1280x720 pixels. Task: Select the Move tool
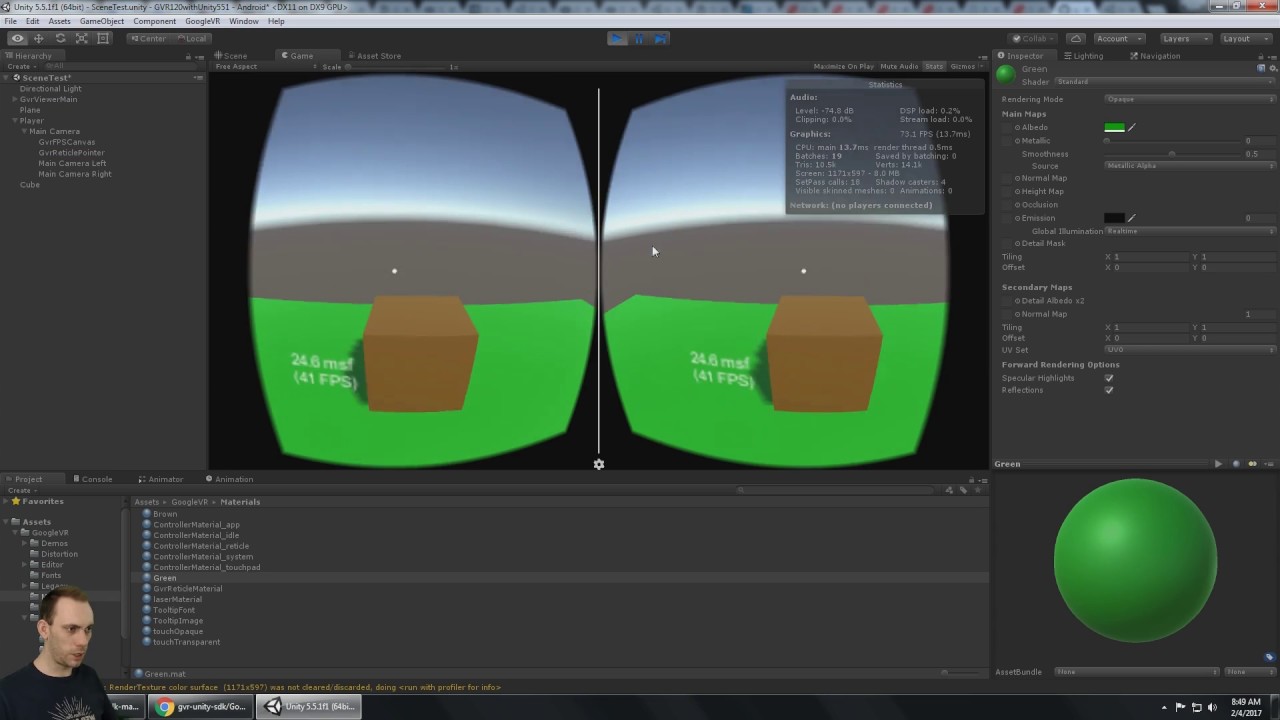[x=38, y=37]
